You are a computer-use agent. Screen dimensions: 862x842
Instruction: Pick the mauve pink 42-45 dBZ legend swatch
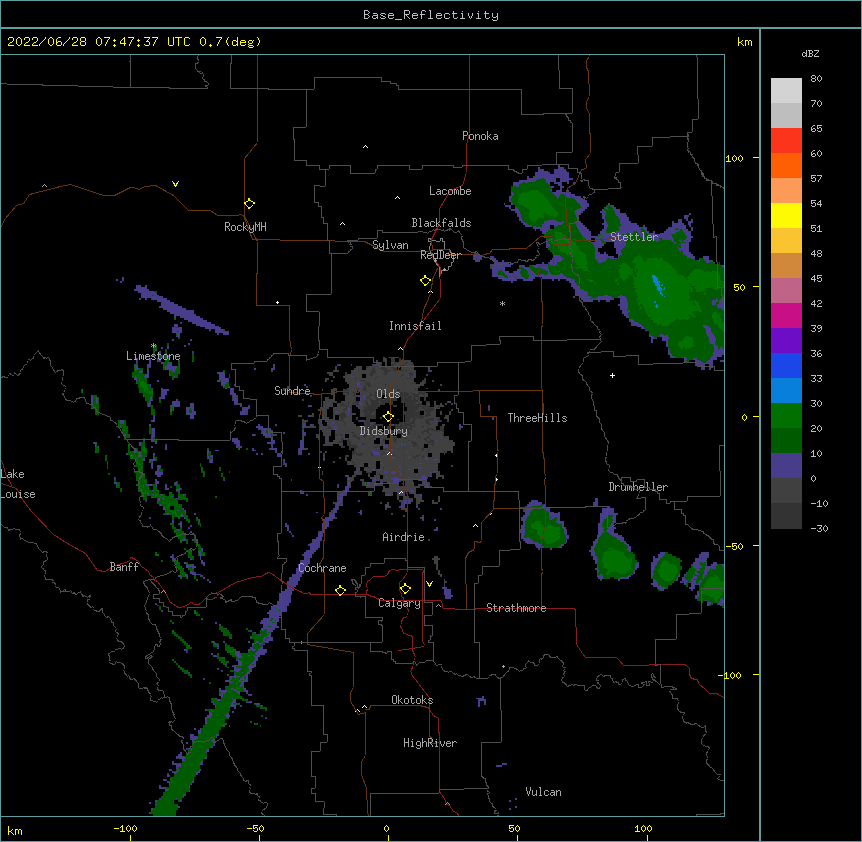tap(786, 291)
